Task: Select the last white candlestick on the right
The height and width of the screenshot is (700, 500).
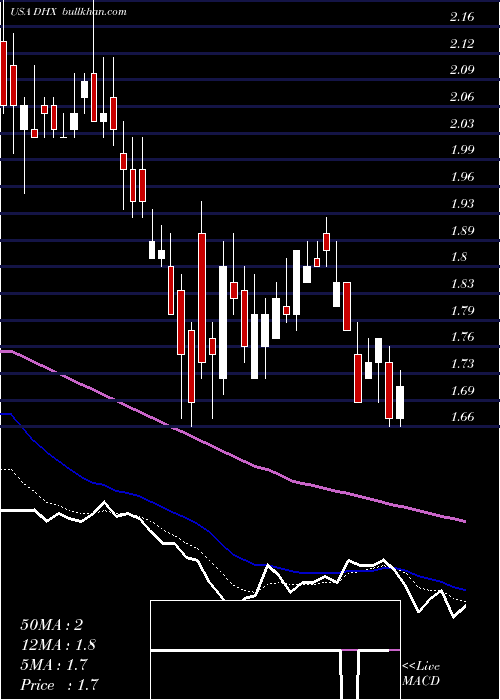Action: [x=400, y=402]
